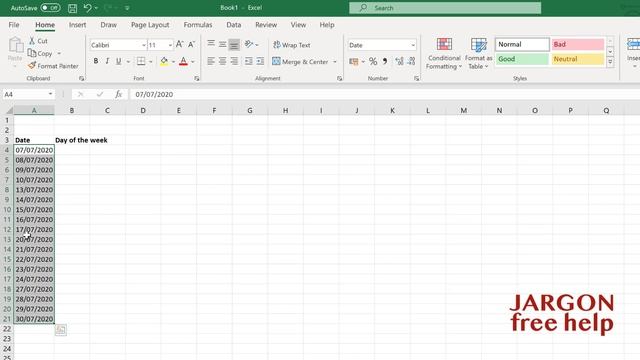Click Accounting Number Format icon
Screen dimensions: 640x360
(353, 61)
